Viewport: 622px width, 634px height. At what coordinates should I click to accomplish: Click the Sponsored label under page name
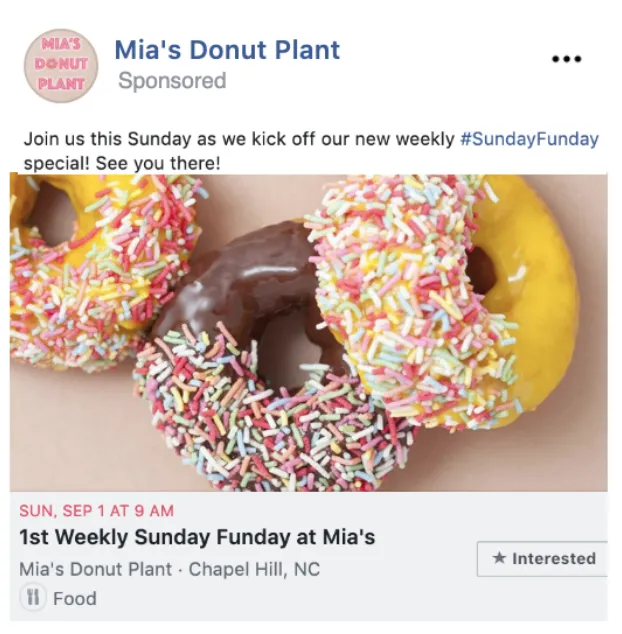coord(172,80)
